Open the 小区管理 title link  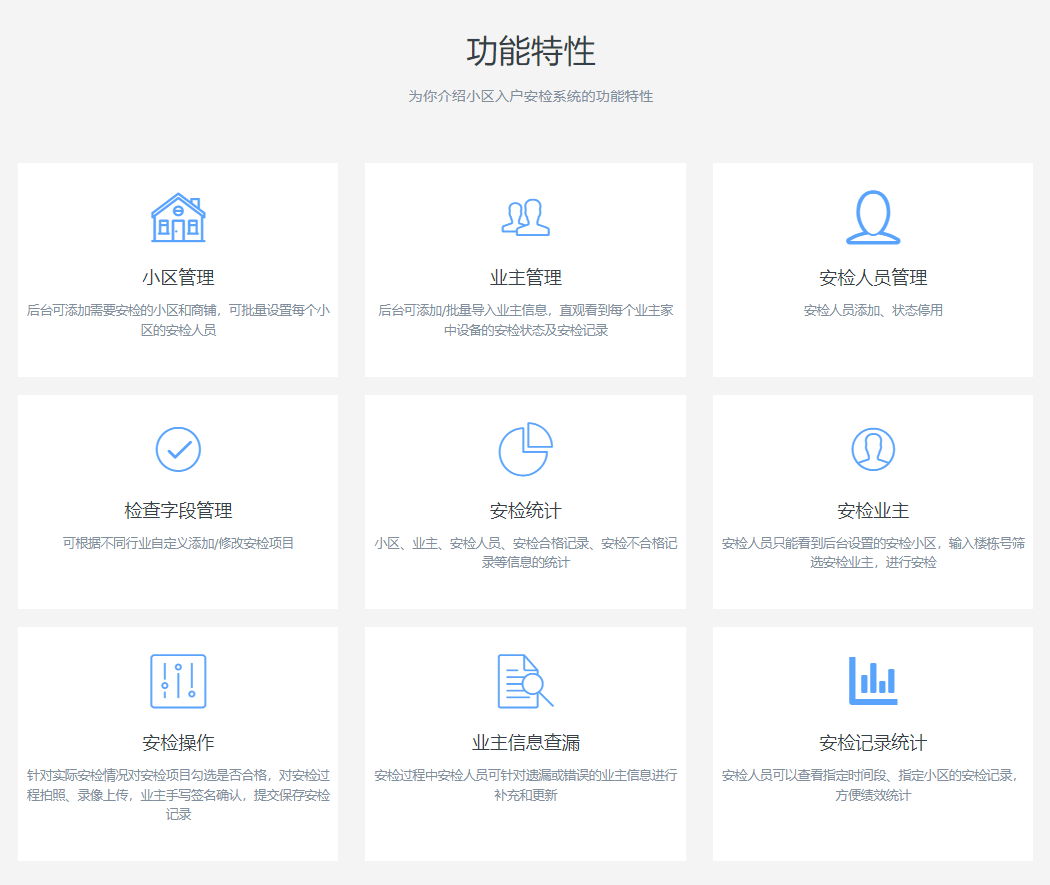click(178, 278)
